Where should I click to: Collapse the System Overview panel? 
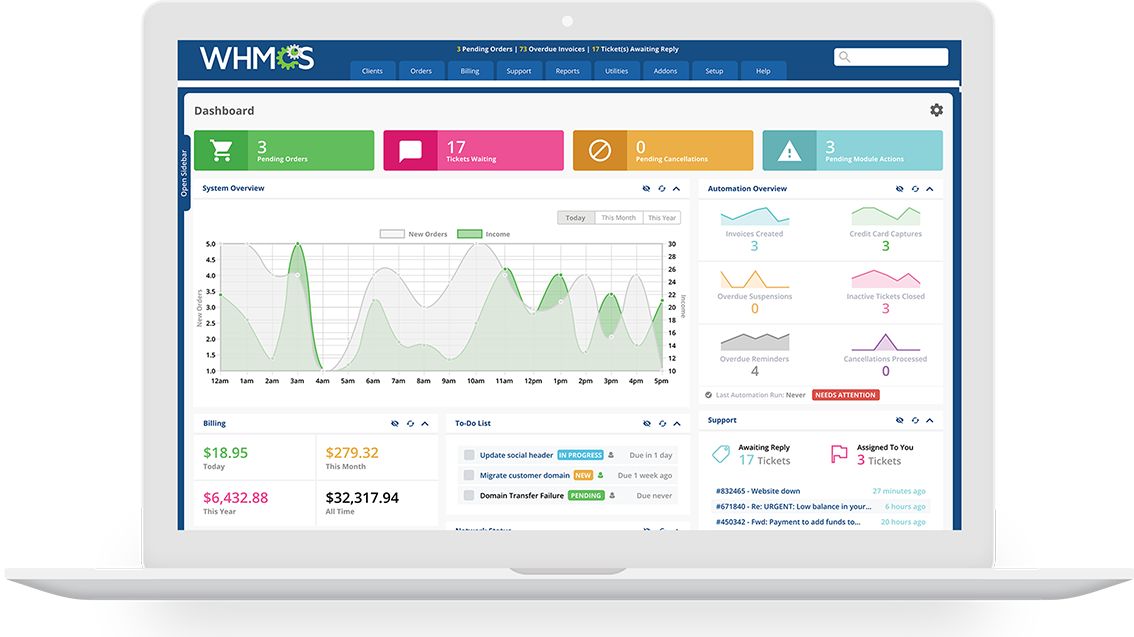tap(677, 189)
